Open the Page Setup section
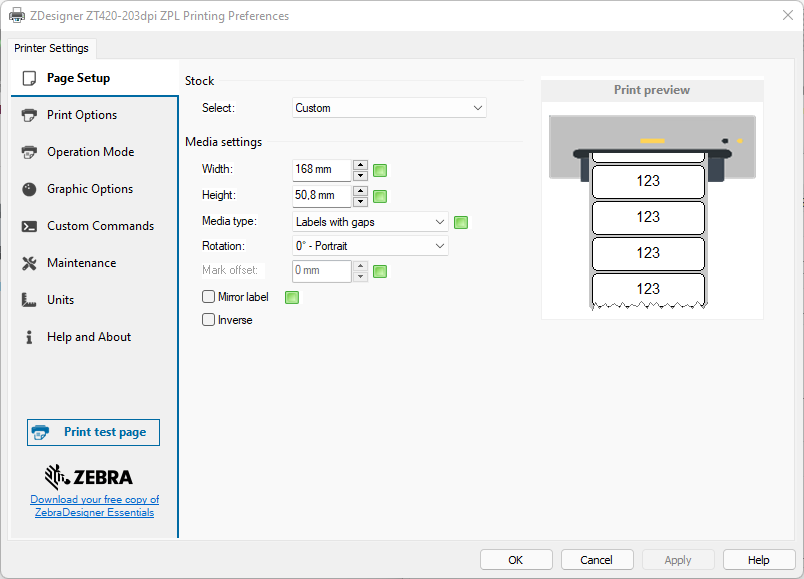804x579 pixels. tap(95, 78)
